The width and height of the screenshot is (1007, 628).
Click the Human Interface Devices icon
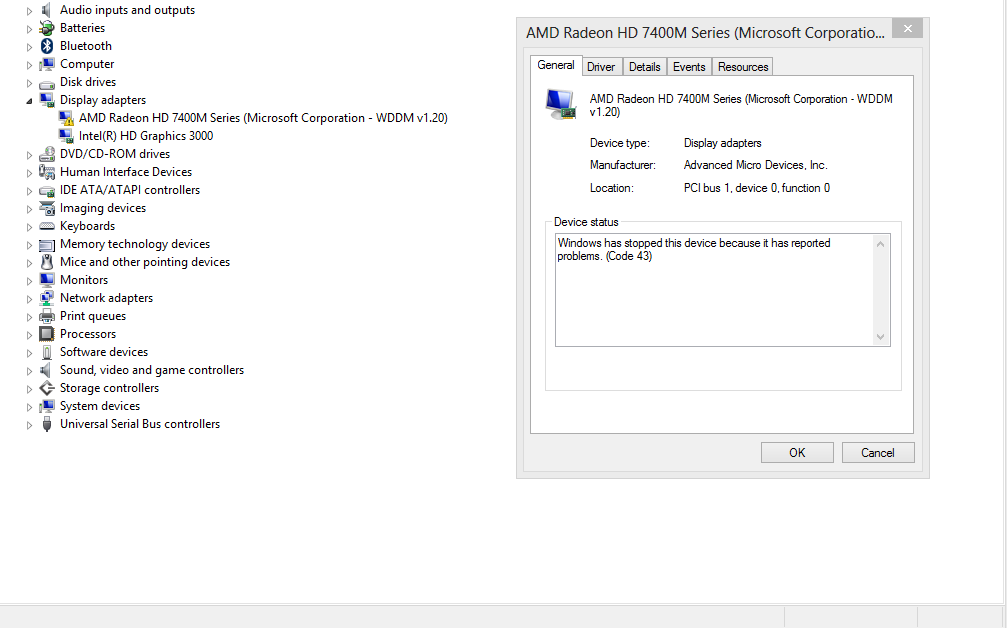[x=46, y=172]
